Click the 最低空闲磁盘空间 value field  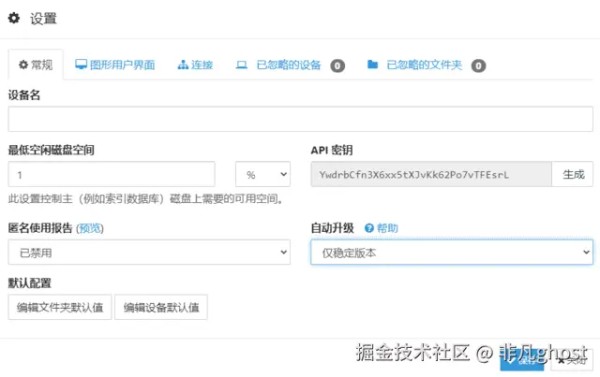click(x=111, y=174)
